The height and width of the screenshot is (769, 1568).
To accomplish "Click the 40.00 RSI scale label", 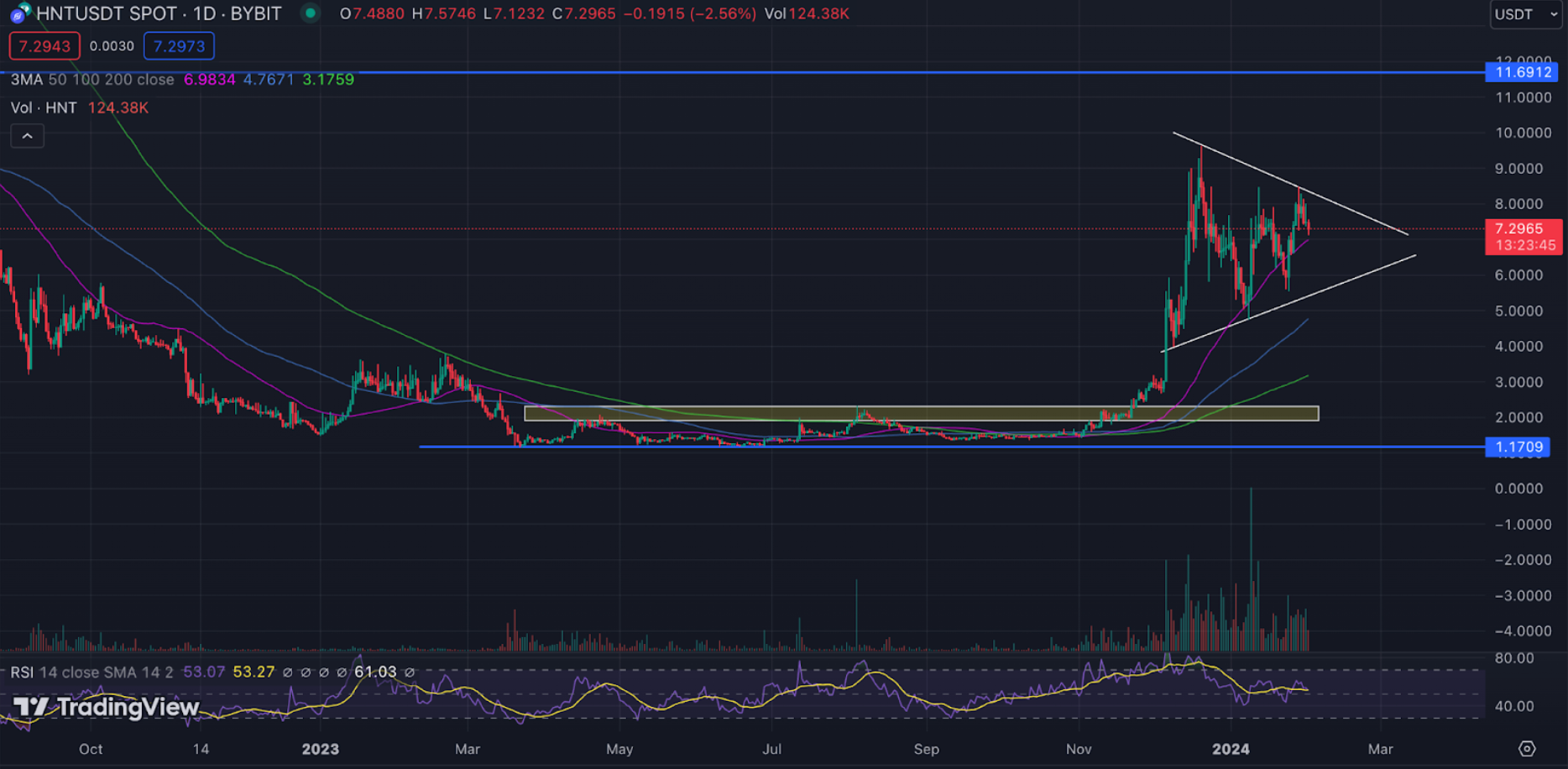I will [x=1514, y=706].
